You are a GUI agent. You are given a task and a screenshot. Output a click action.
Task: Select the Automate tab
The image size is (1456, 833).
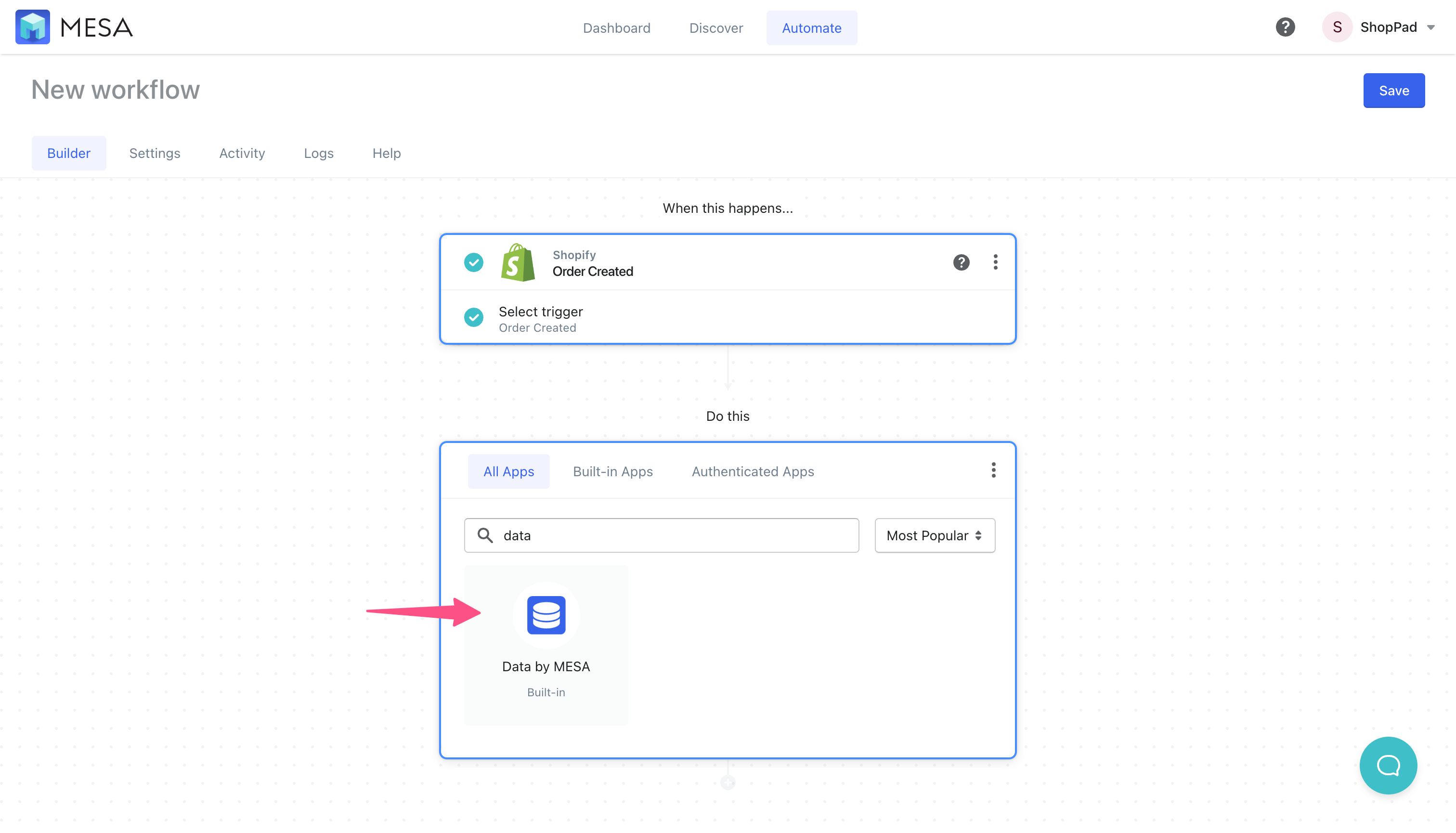click(811, 27)
